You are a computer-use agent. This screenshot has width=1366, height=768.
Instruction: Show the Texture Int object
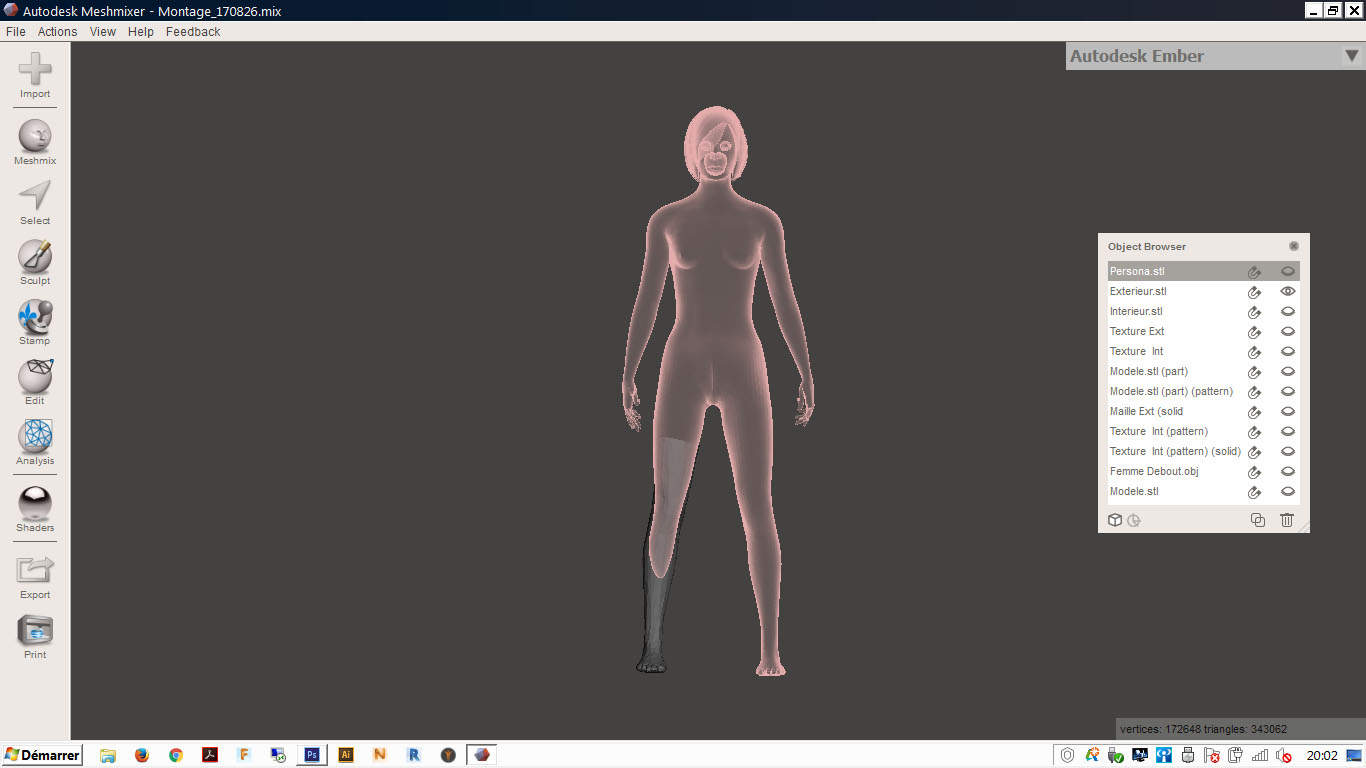pos(1288,351)
